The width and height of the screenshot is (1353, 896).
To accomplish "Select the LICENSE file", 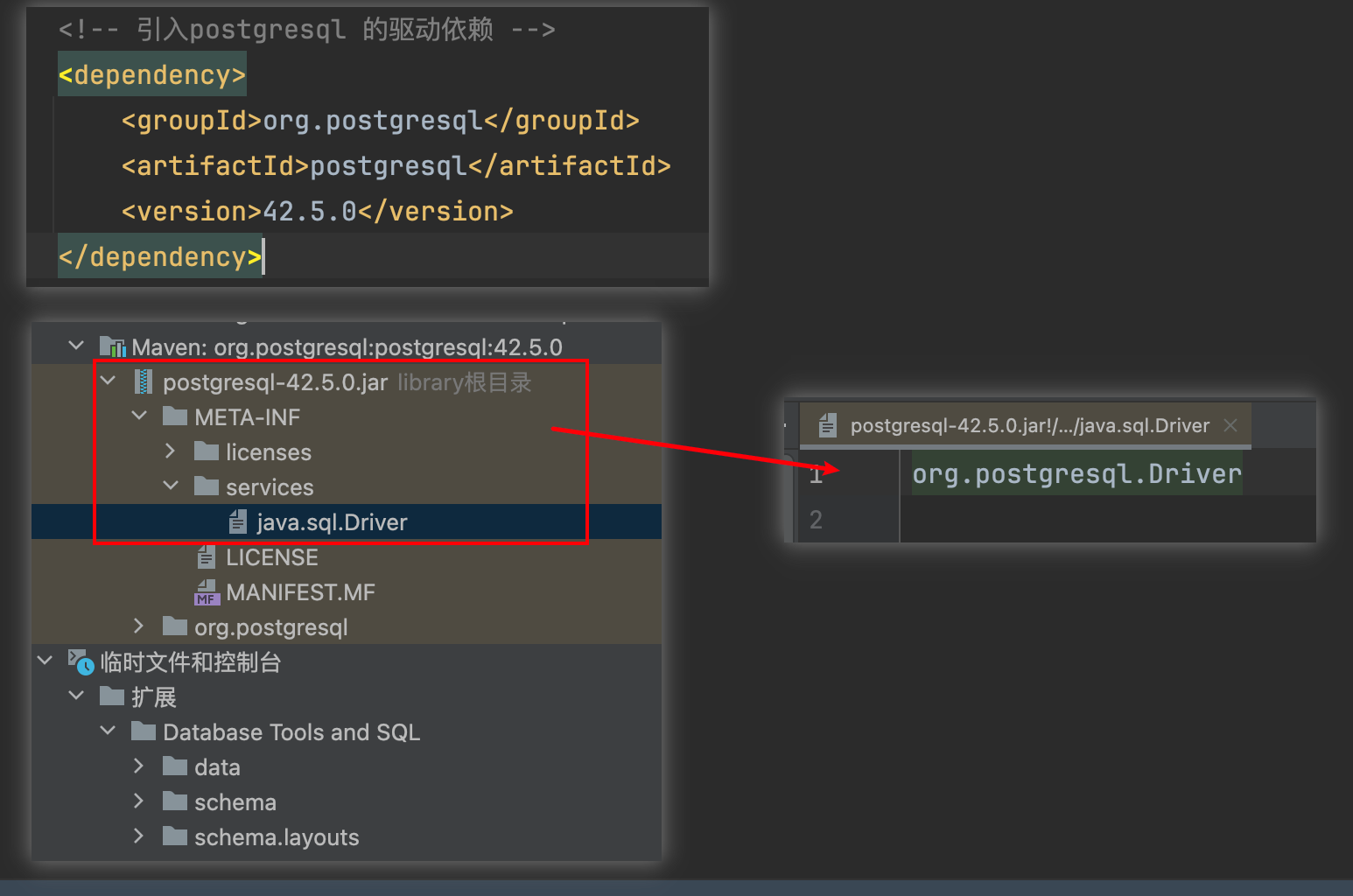I will point(272,557).
